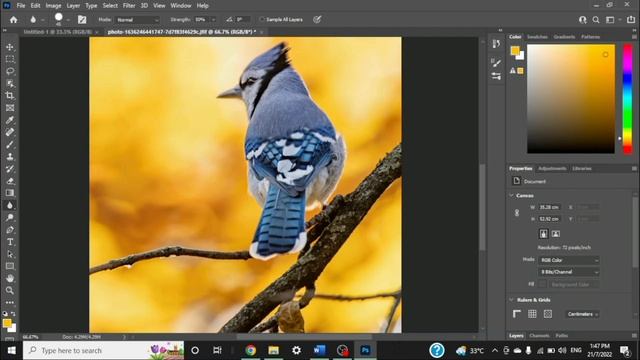Viewport: 640px width, 360px height.
Task: Select the Blur tool in toolbox
Action: pyautogui.click(x=10, y=205)
